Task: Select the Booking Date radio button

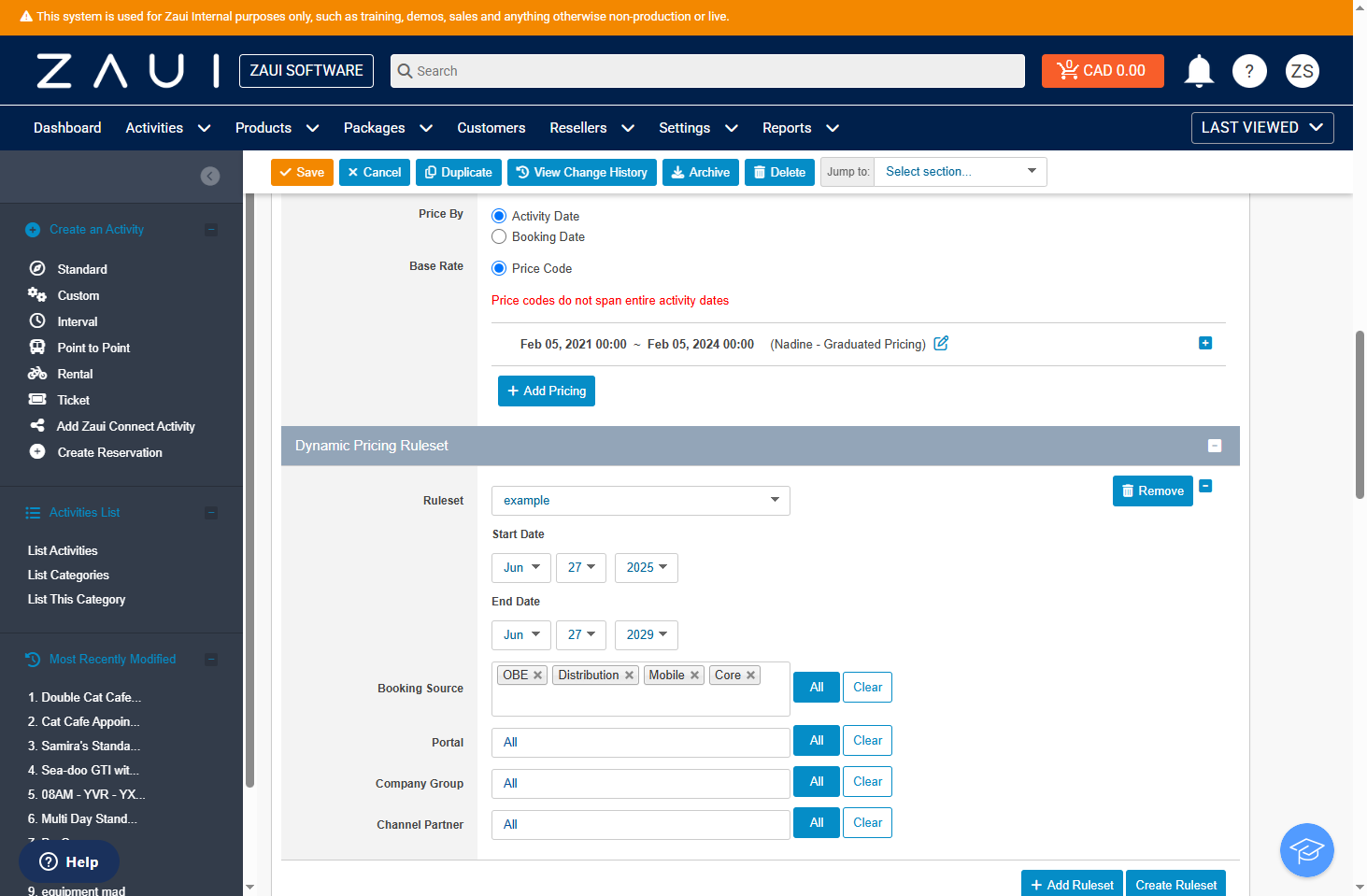Action: click(x=499, y=236)
